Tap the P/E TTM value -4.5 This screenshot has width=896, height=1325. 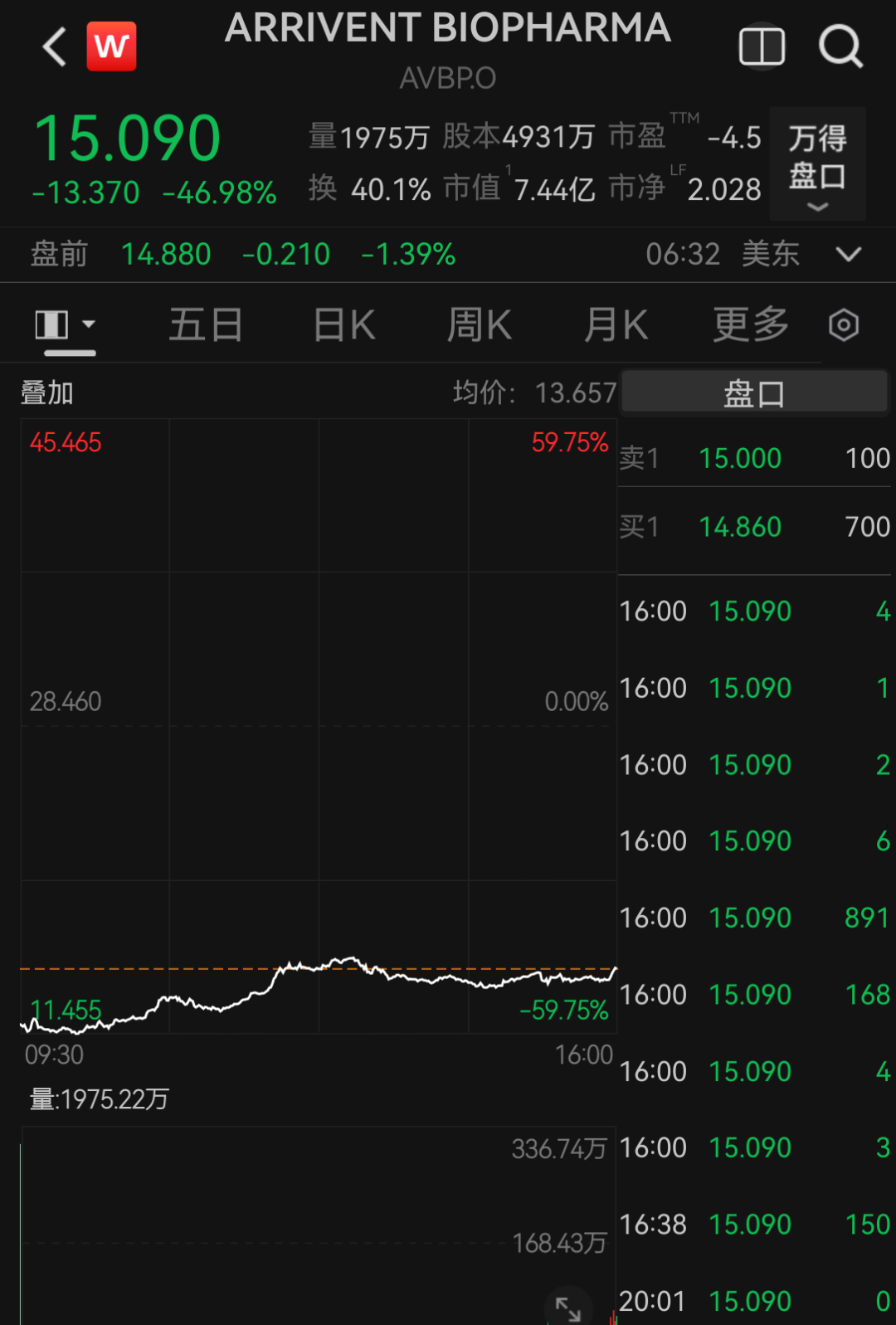[734, 138]
